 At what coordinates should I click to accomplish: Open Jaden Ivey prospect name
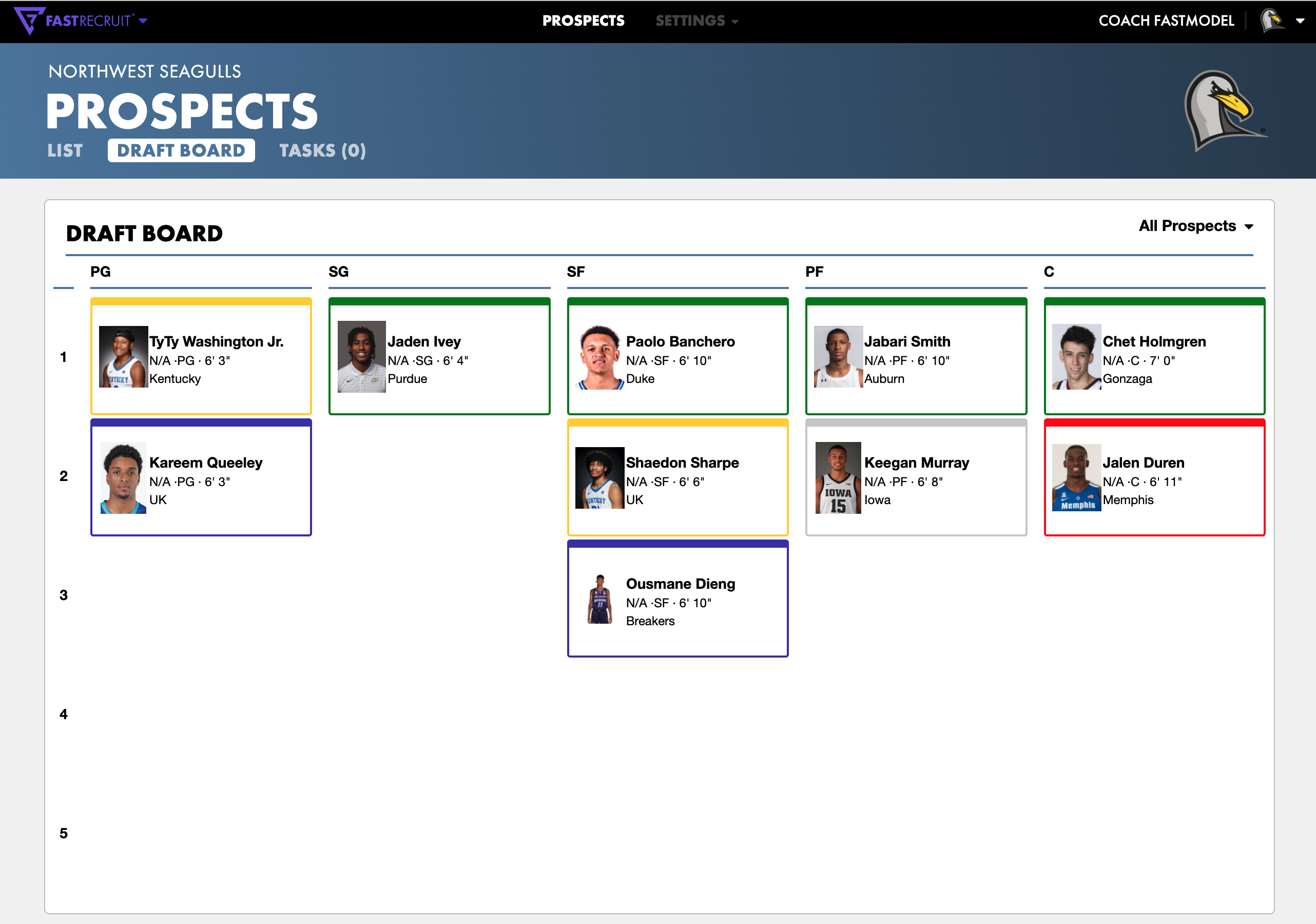(x=424, y=342)
